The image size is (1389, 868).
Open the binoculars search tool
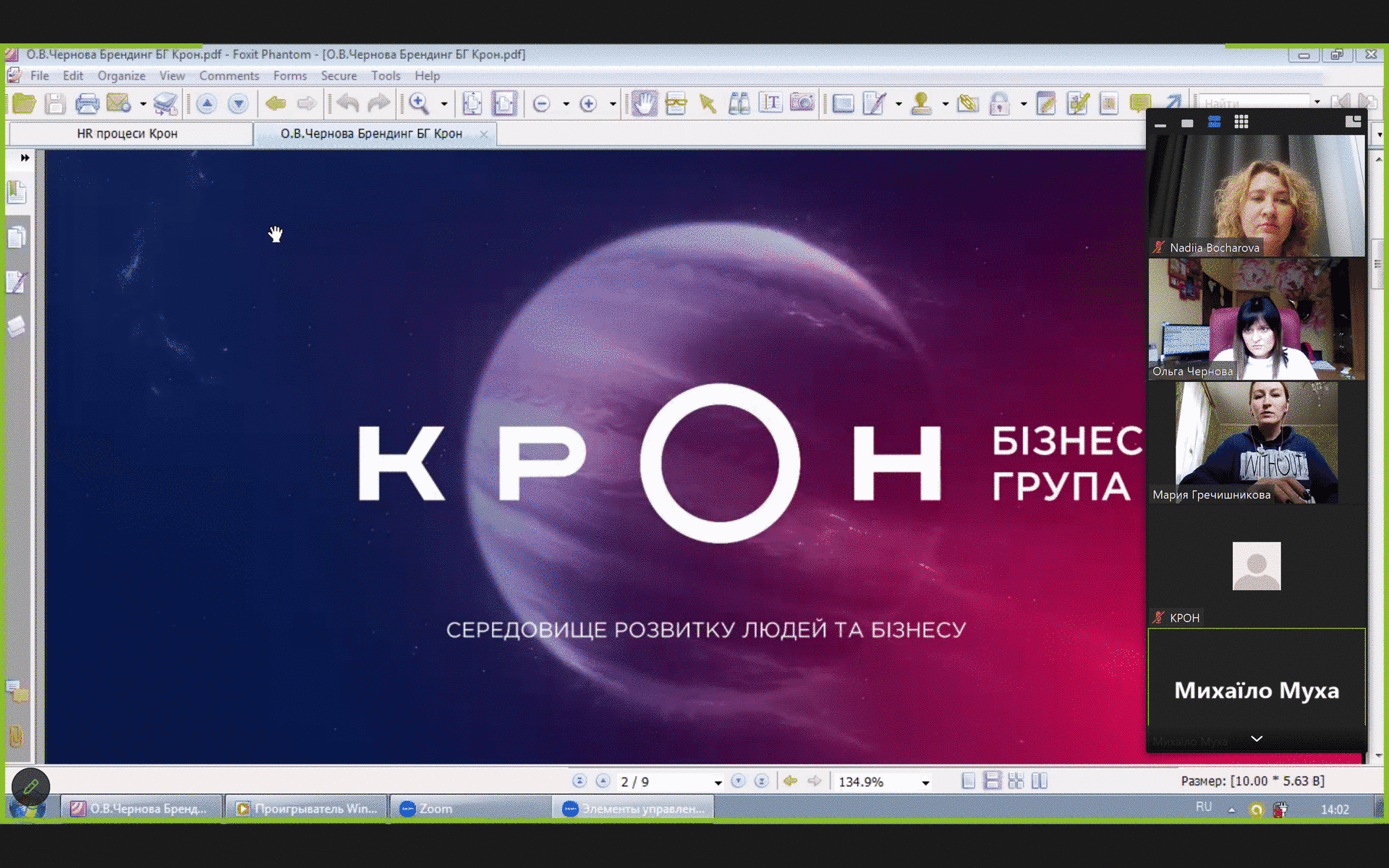click(739, 103)
